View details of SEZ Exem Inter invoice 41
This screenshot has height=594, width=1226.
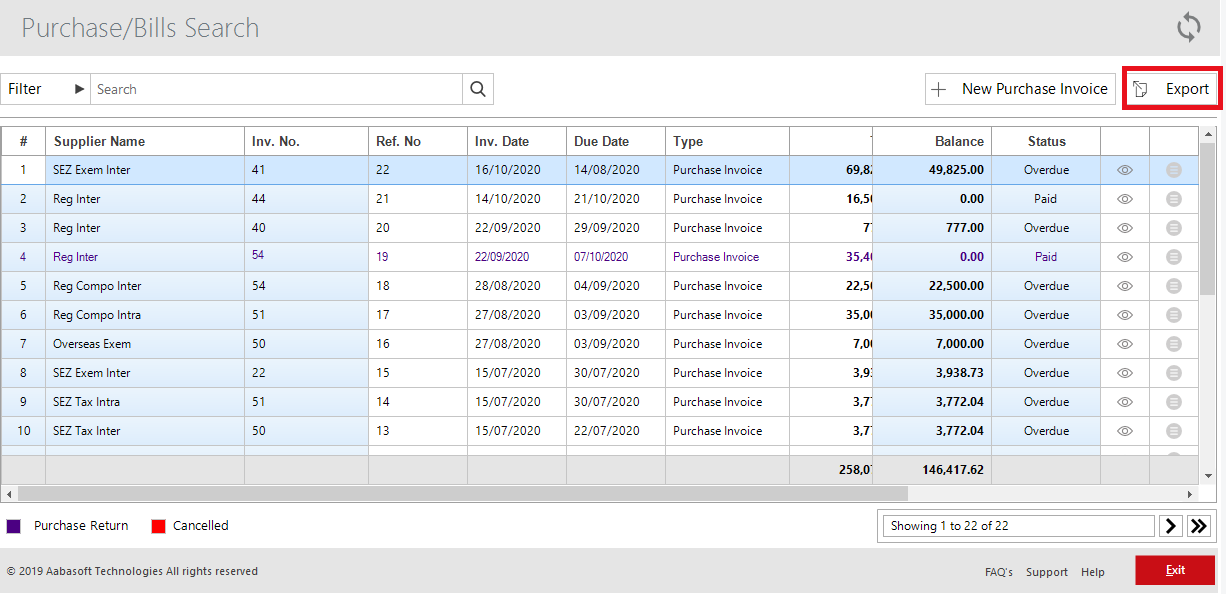(1124, 169)
